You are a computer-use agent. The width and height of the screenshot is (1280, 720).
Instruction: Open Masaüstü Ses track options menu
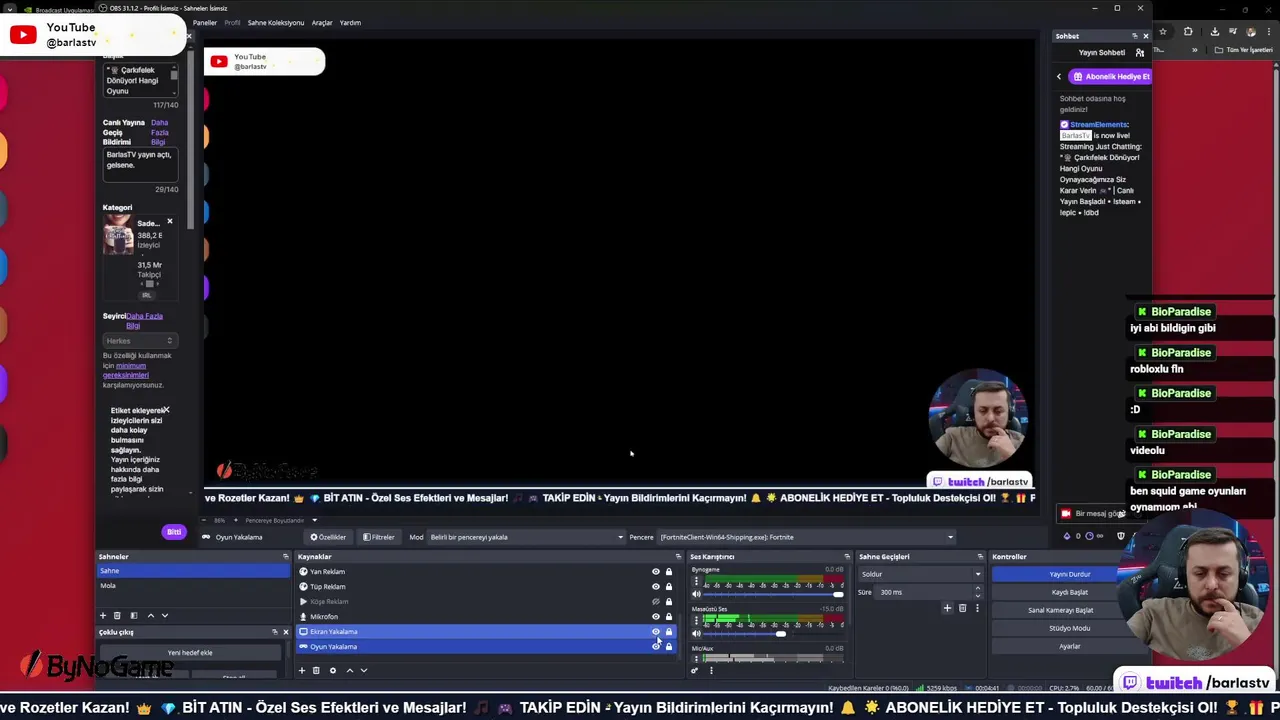(x=695, y=620)
